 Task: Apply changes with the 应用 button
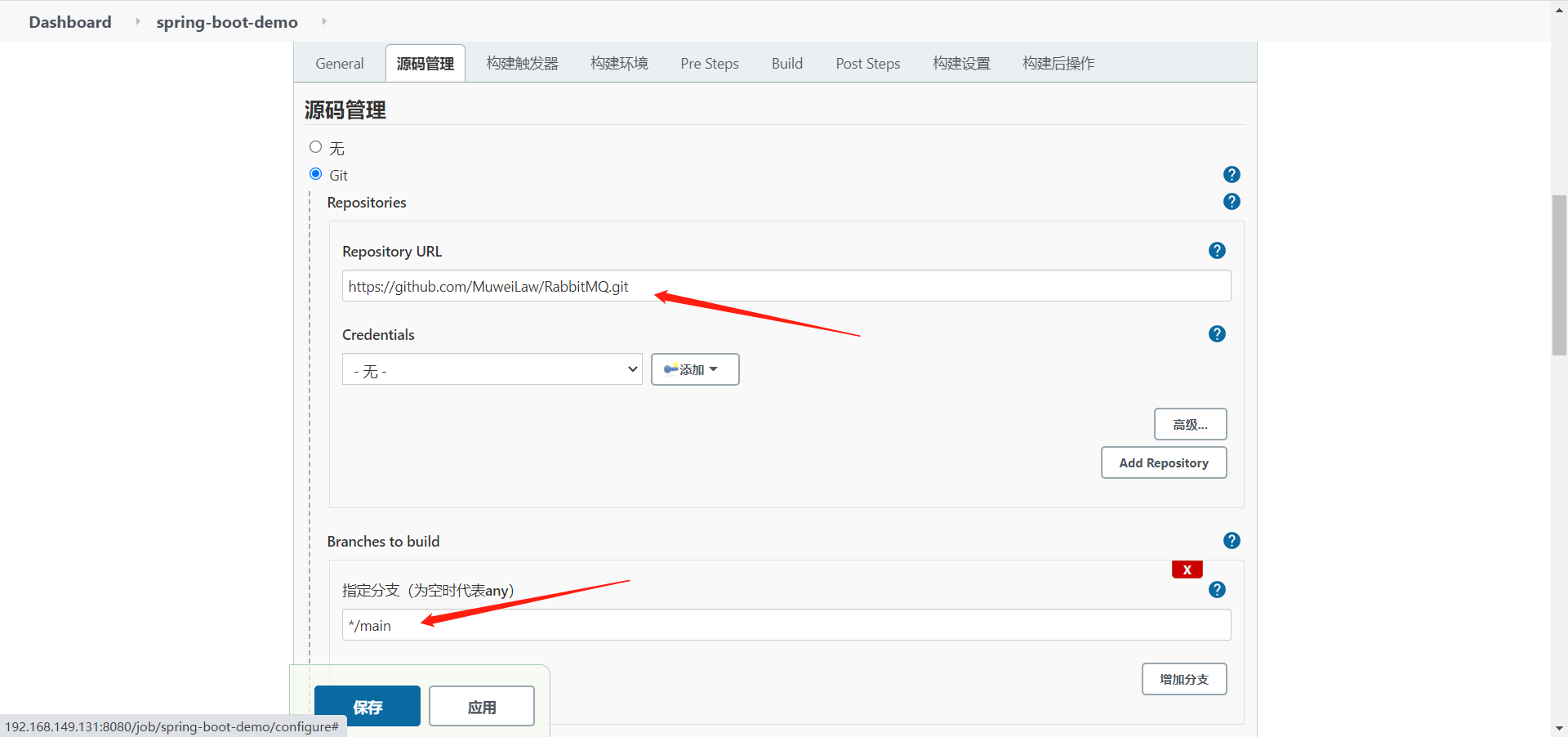point(482,707)
